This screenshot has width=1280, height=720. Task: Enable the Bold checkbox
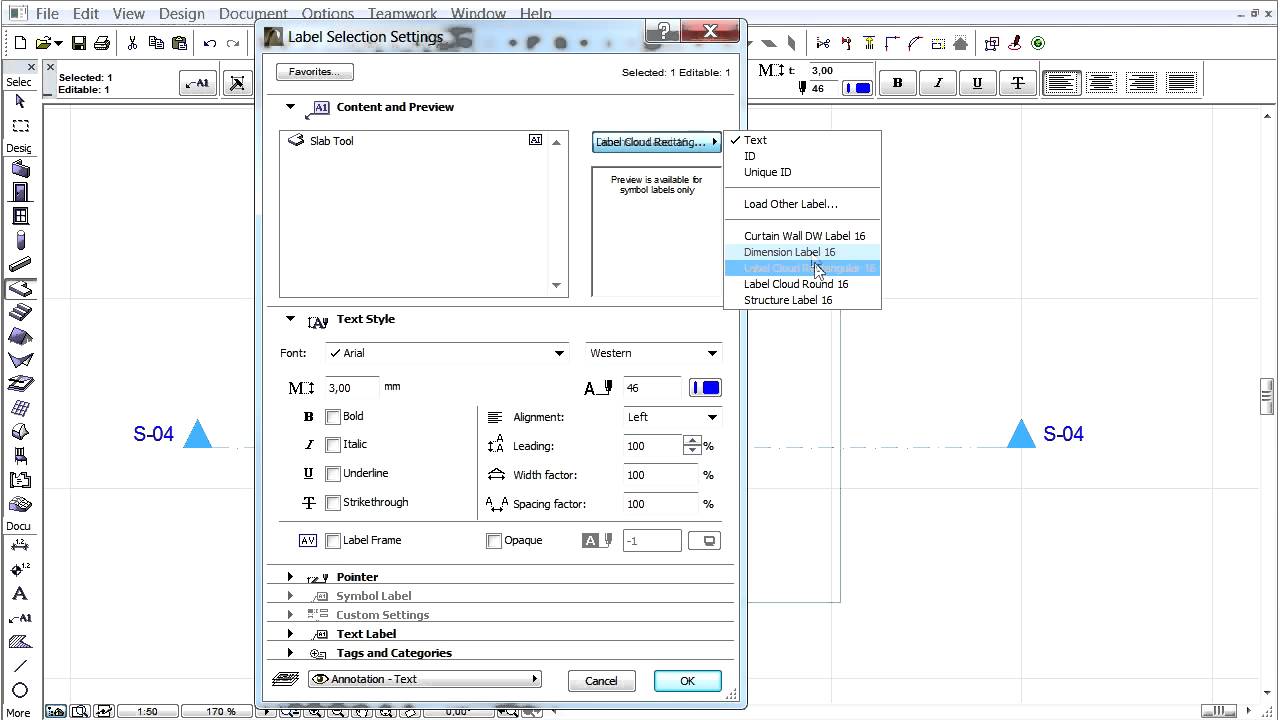click(333, 417)
